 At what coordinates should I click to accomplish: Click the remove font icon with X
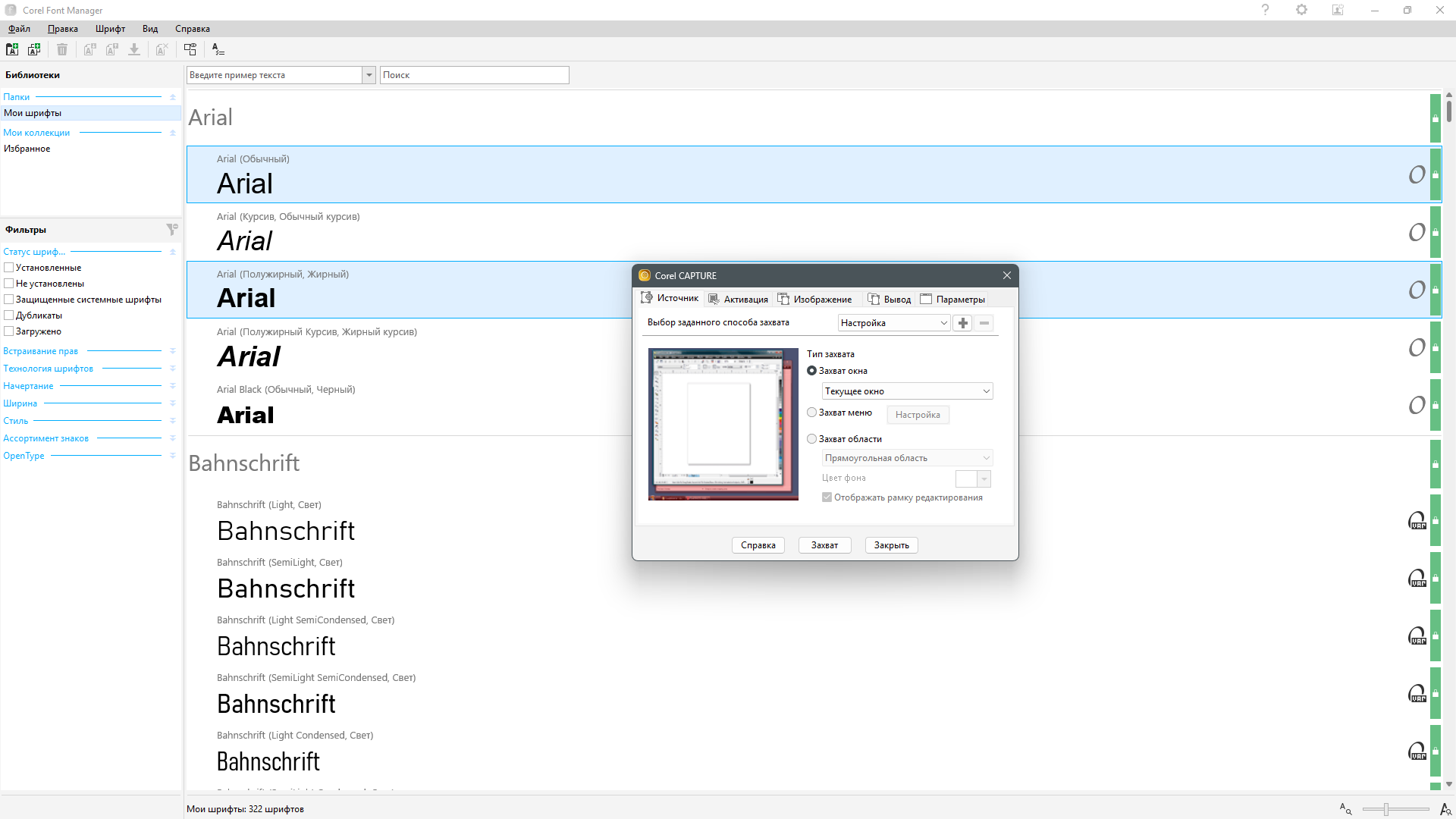[162, 49]
